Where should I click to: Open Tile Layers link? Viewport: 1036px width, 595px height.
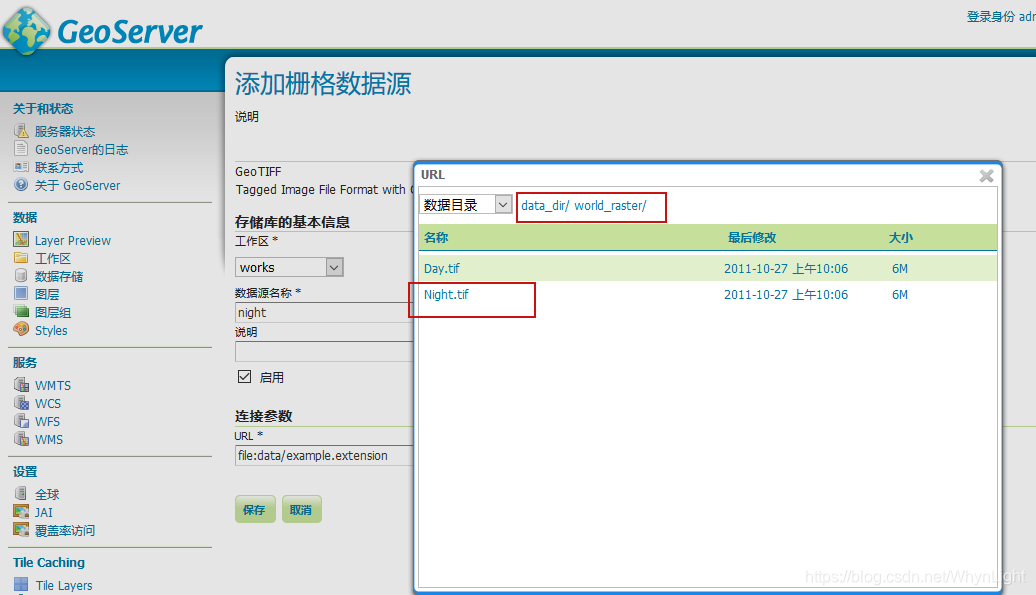[64, 585]
